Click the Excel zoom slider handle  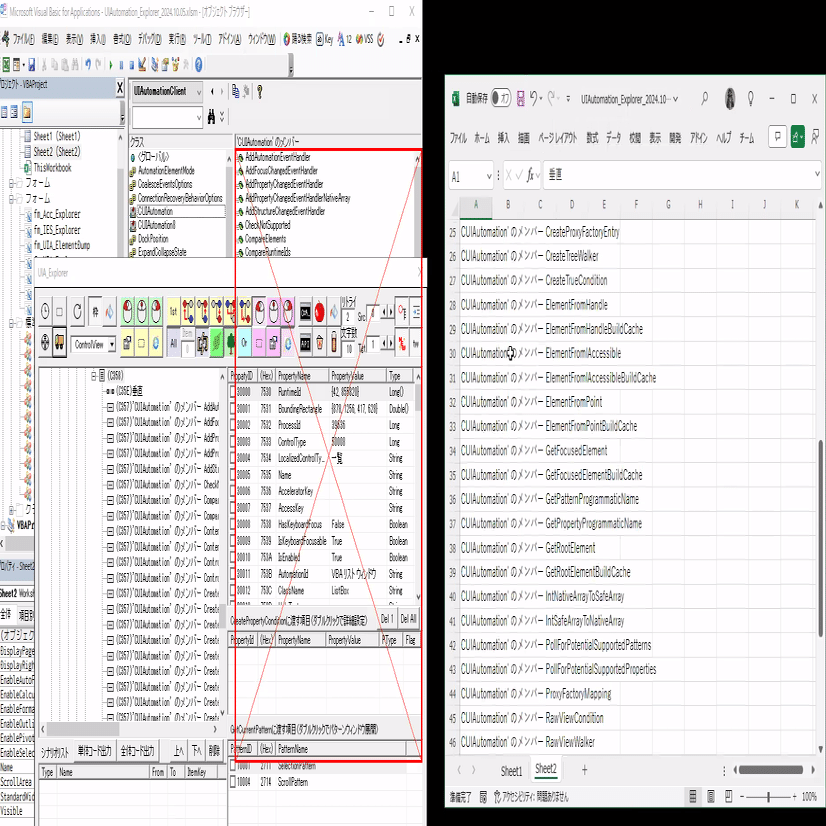(x=768, y=797)
